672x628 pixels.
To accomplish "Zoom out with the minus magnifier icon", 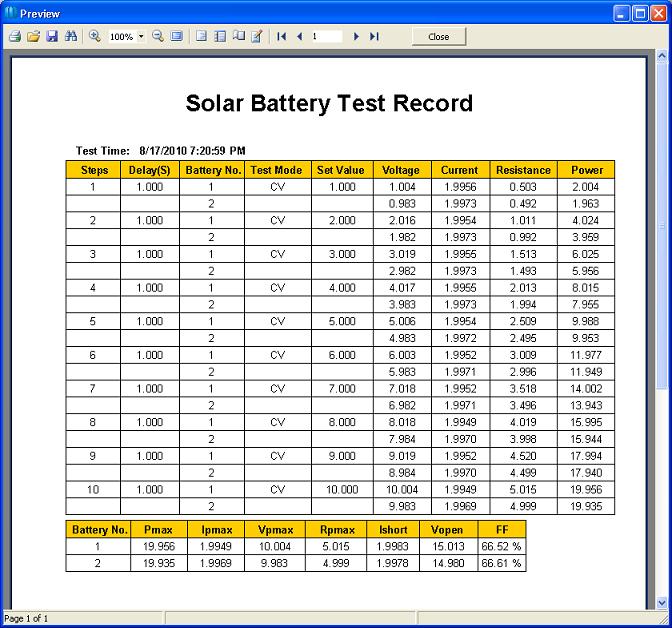I will (x=158, y=36).
